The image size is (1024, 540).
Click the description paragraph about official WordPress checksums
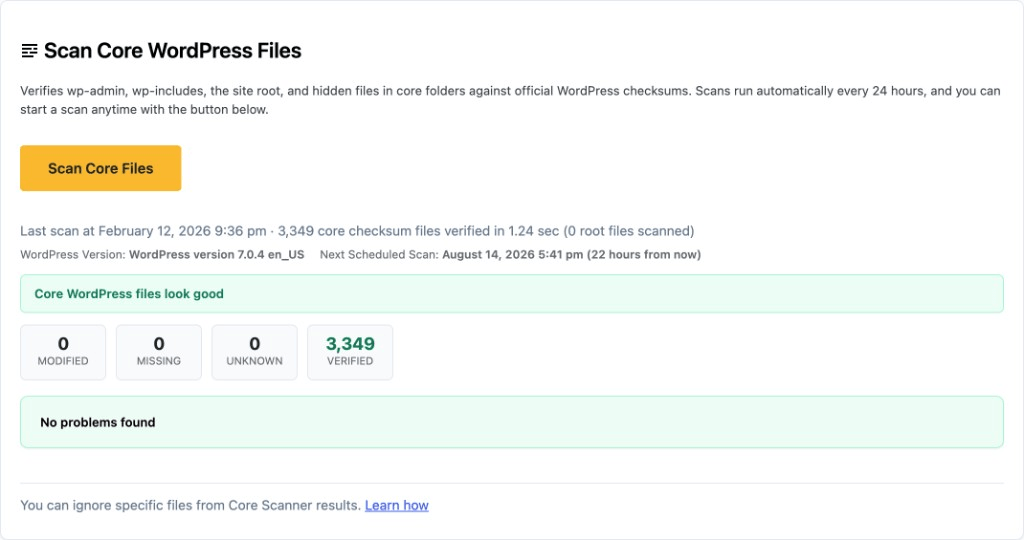pos(510,100)
